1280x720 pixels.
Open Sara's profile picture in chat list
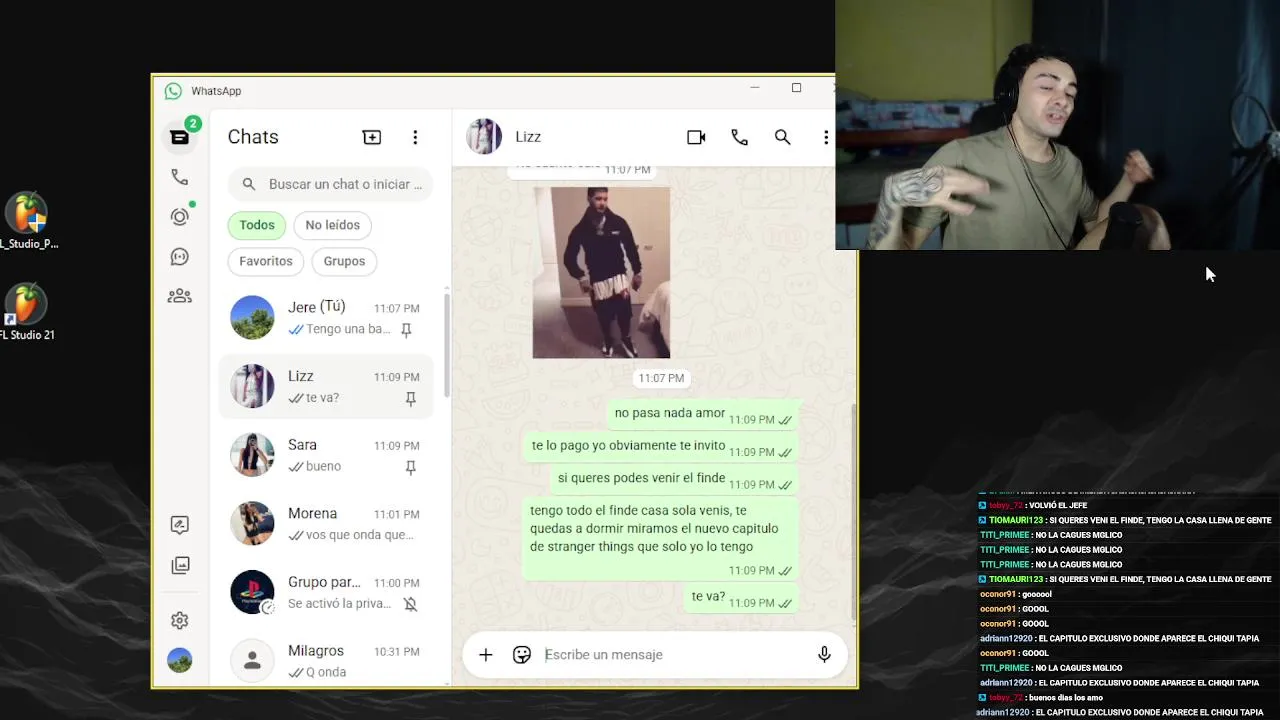[252, 455]
